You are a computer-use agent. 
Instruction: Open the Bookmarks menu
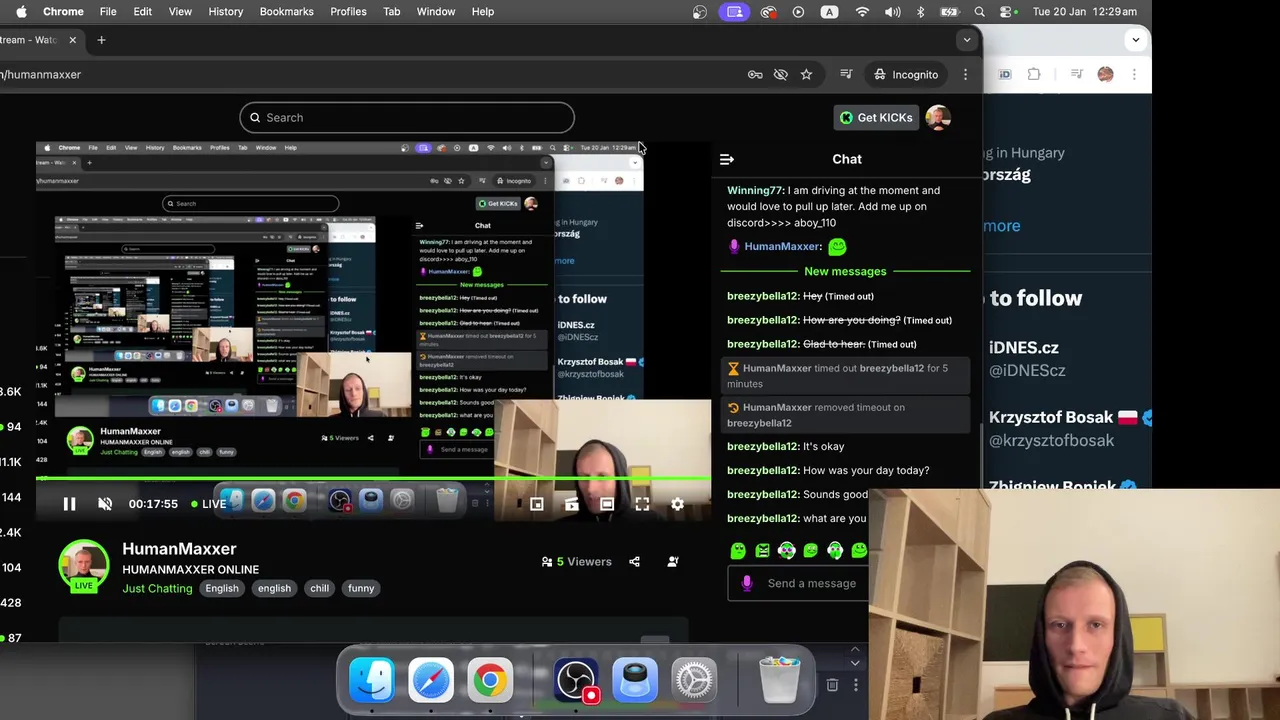tap(286, 11)
